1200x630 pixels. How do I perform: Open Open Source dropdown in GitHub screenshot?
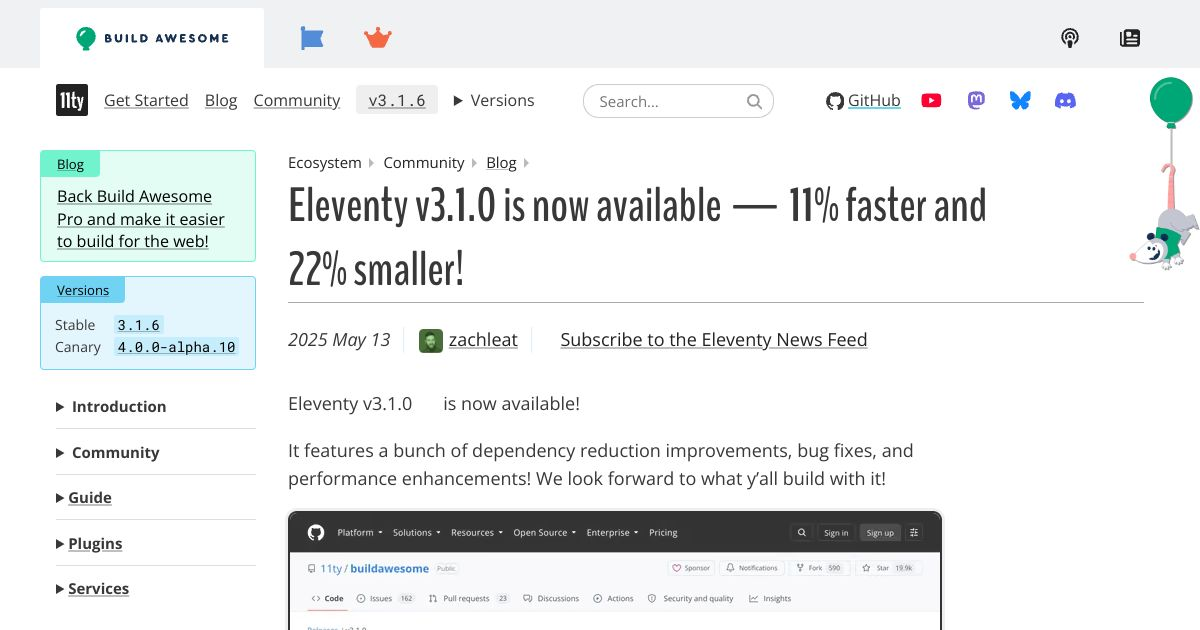544,533
